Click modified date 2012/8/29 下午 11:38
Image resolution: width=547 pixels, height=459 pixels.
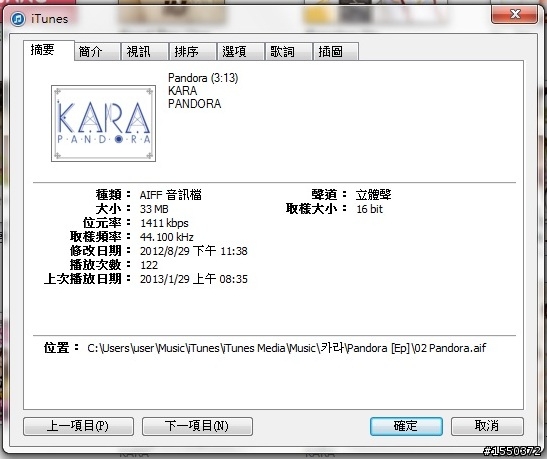(x=194, y=251)
